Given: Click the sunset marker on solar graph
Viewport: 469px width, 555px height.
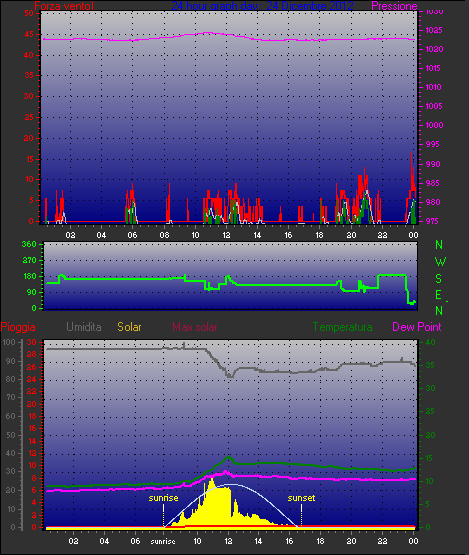Looking at the screenshot, I should 301,498.
